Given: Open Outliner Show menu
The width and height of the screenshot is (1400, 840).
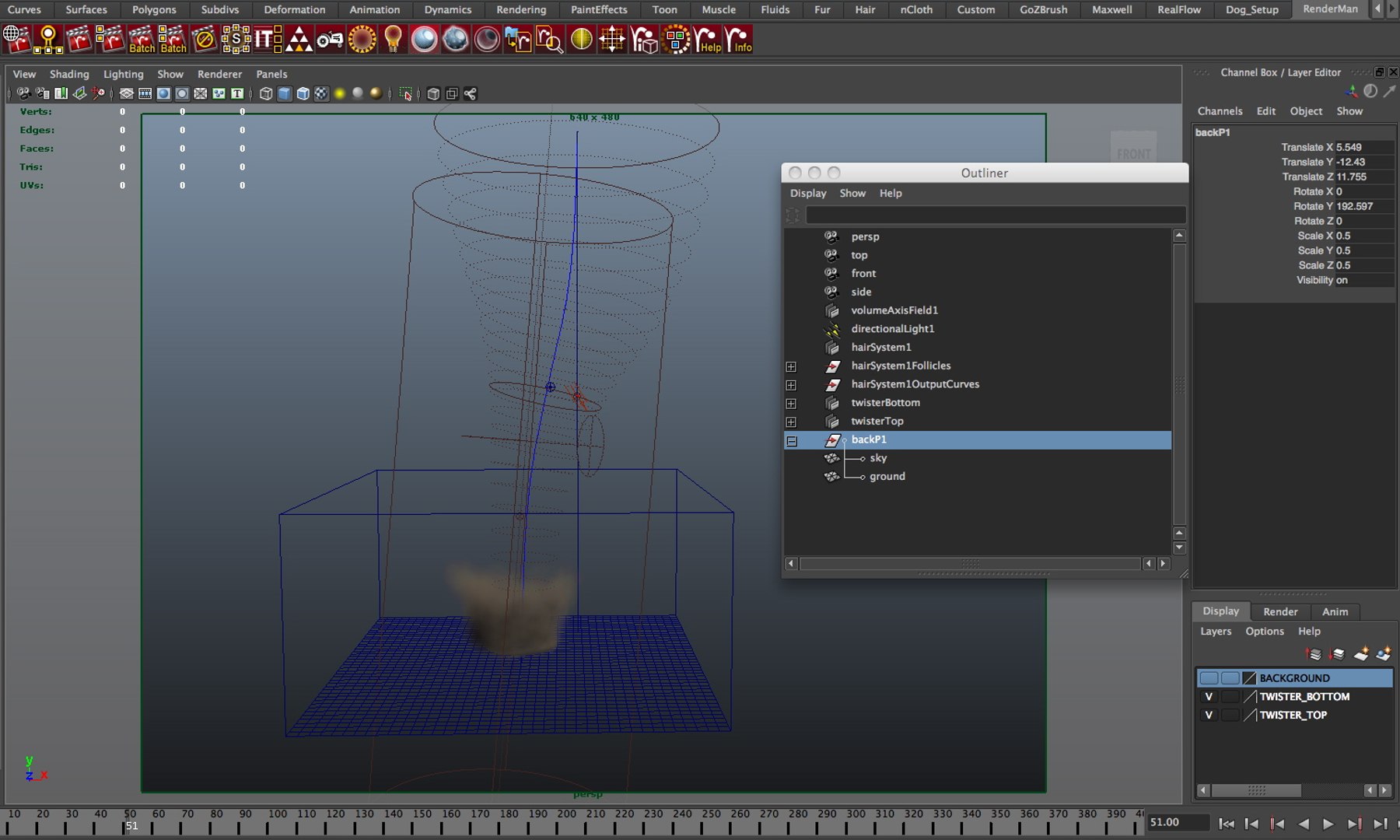Looking at the screenshot, I should [x=852, y=193].
